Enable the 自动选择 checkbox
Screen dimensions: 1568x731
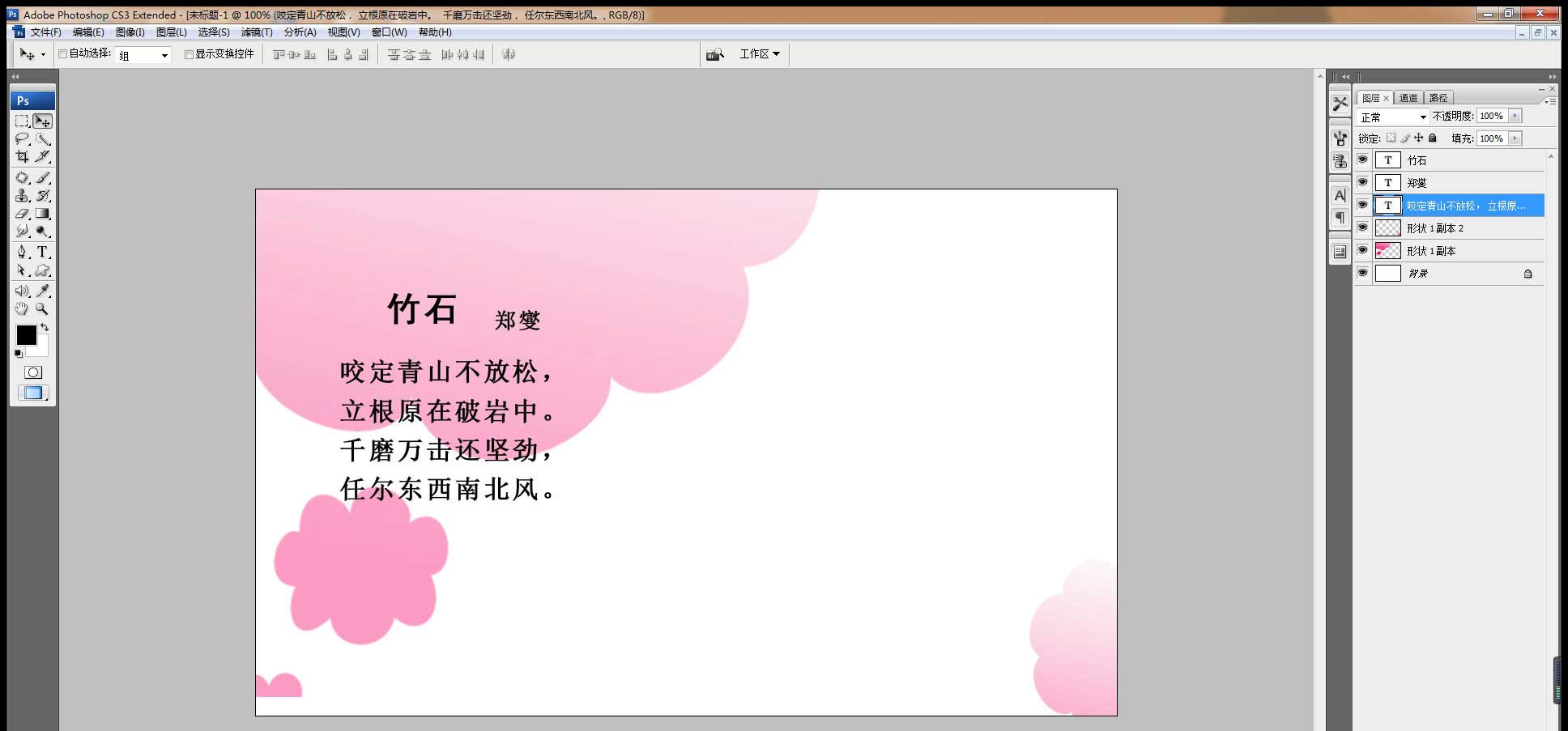click(63, 53)
